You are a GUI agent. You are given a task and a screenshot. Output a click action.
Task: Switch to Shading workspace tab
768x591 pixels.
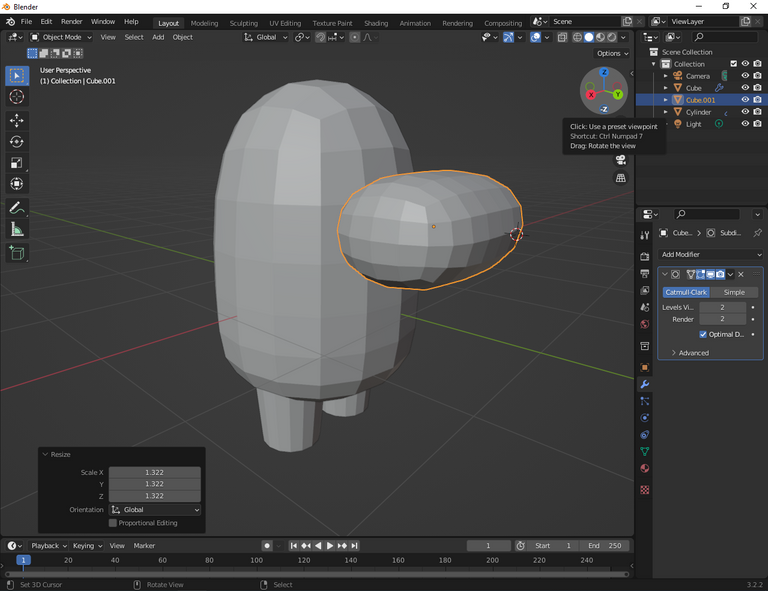[x=376, y=24]
